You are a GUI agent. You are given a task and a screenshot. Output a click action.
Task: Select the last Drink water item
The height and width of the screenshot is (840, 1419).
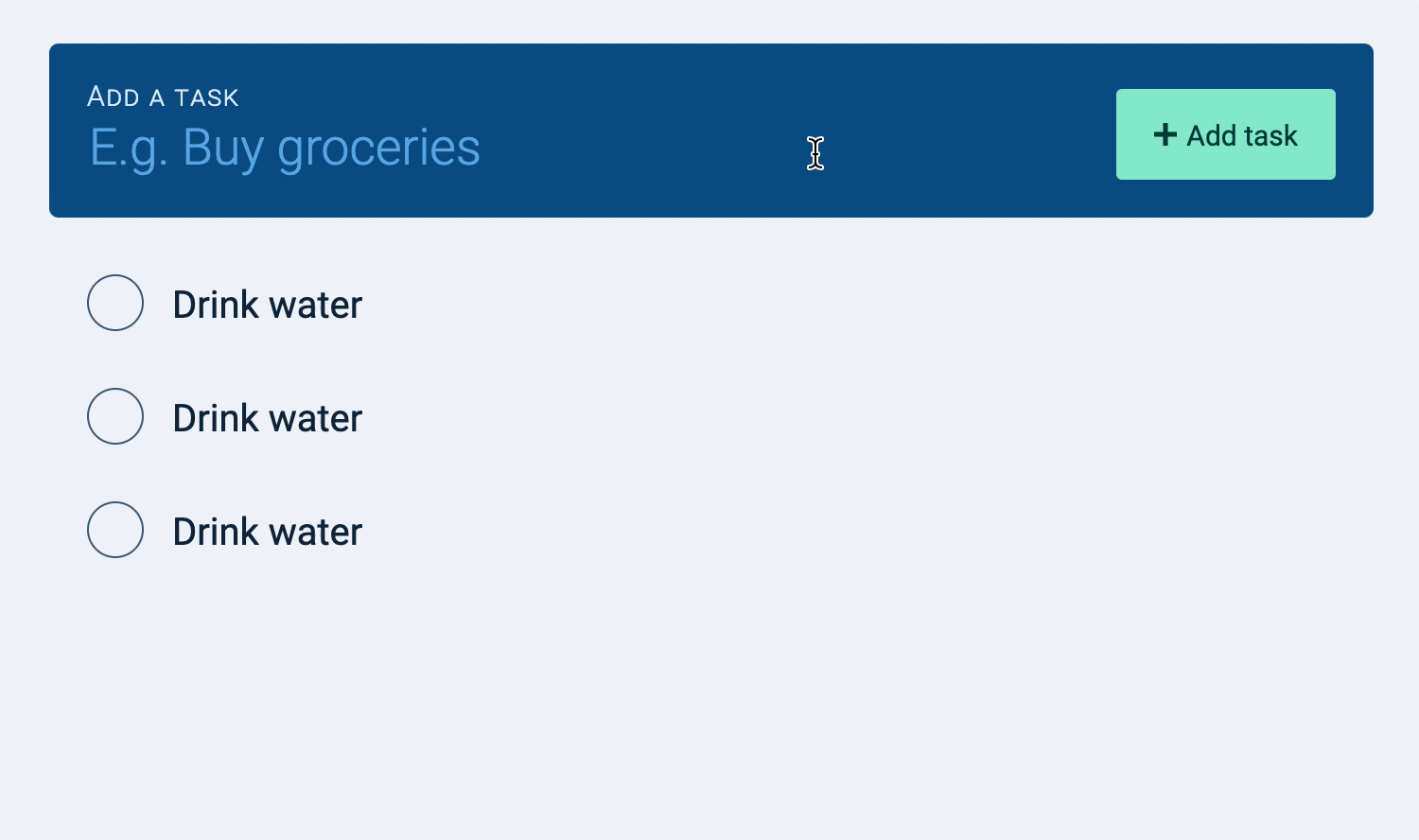tap(266, 531)
